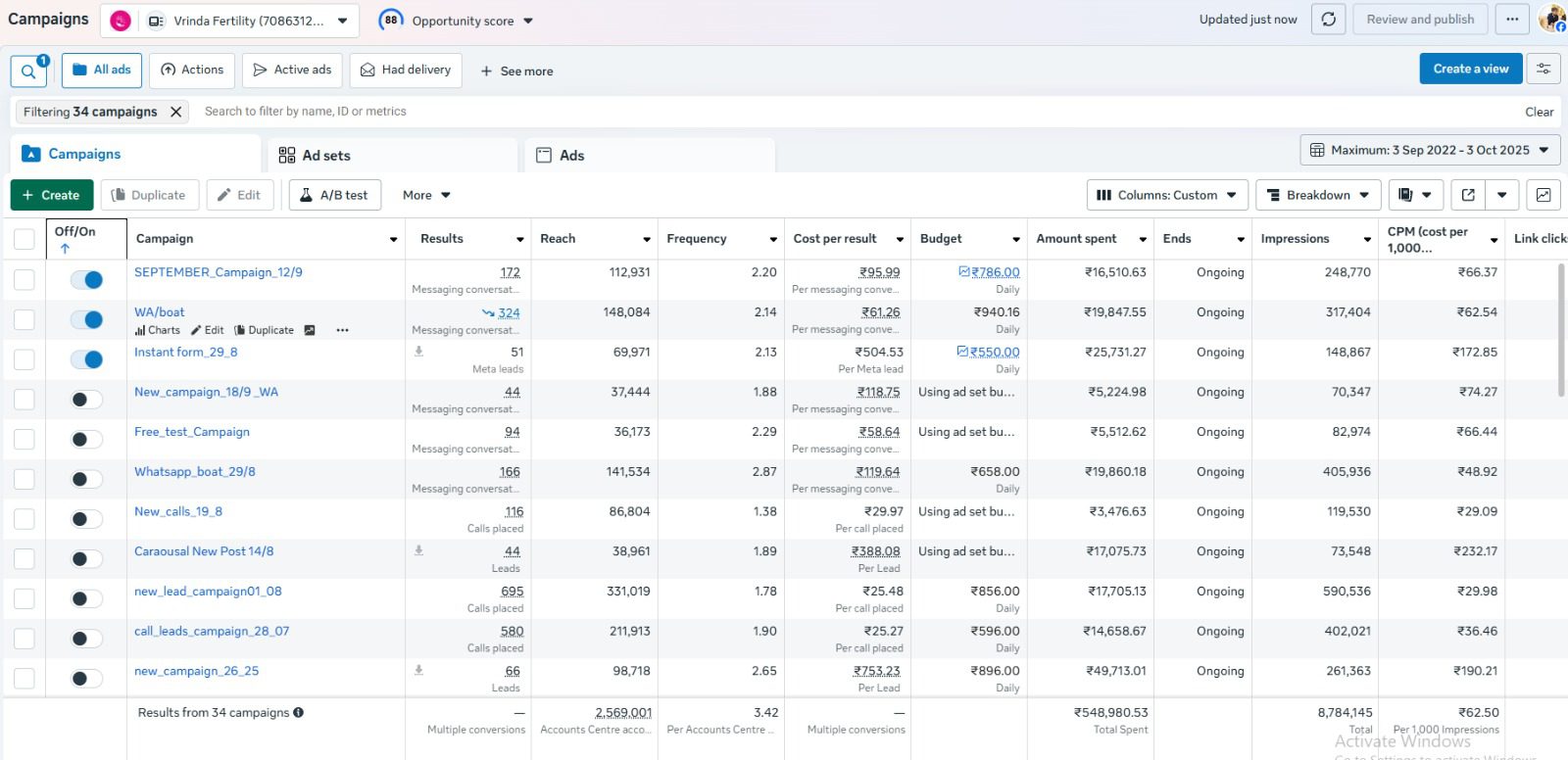Switch to the Ad sets tab

(325, 155)
